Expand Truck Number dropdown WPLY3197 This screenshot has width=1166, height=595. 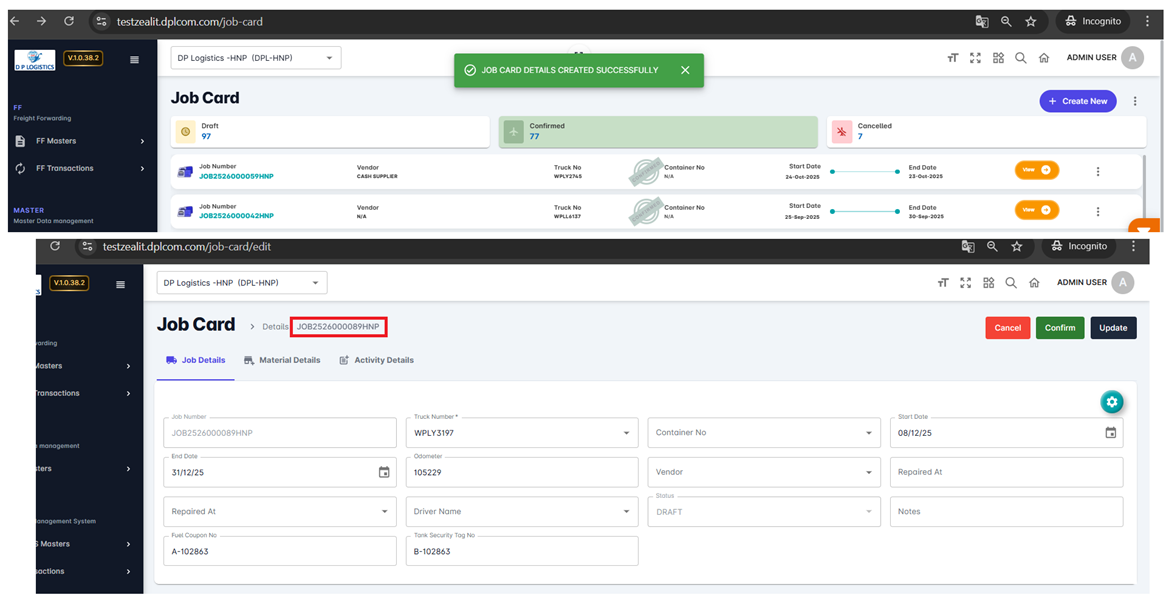627,433
